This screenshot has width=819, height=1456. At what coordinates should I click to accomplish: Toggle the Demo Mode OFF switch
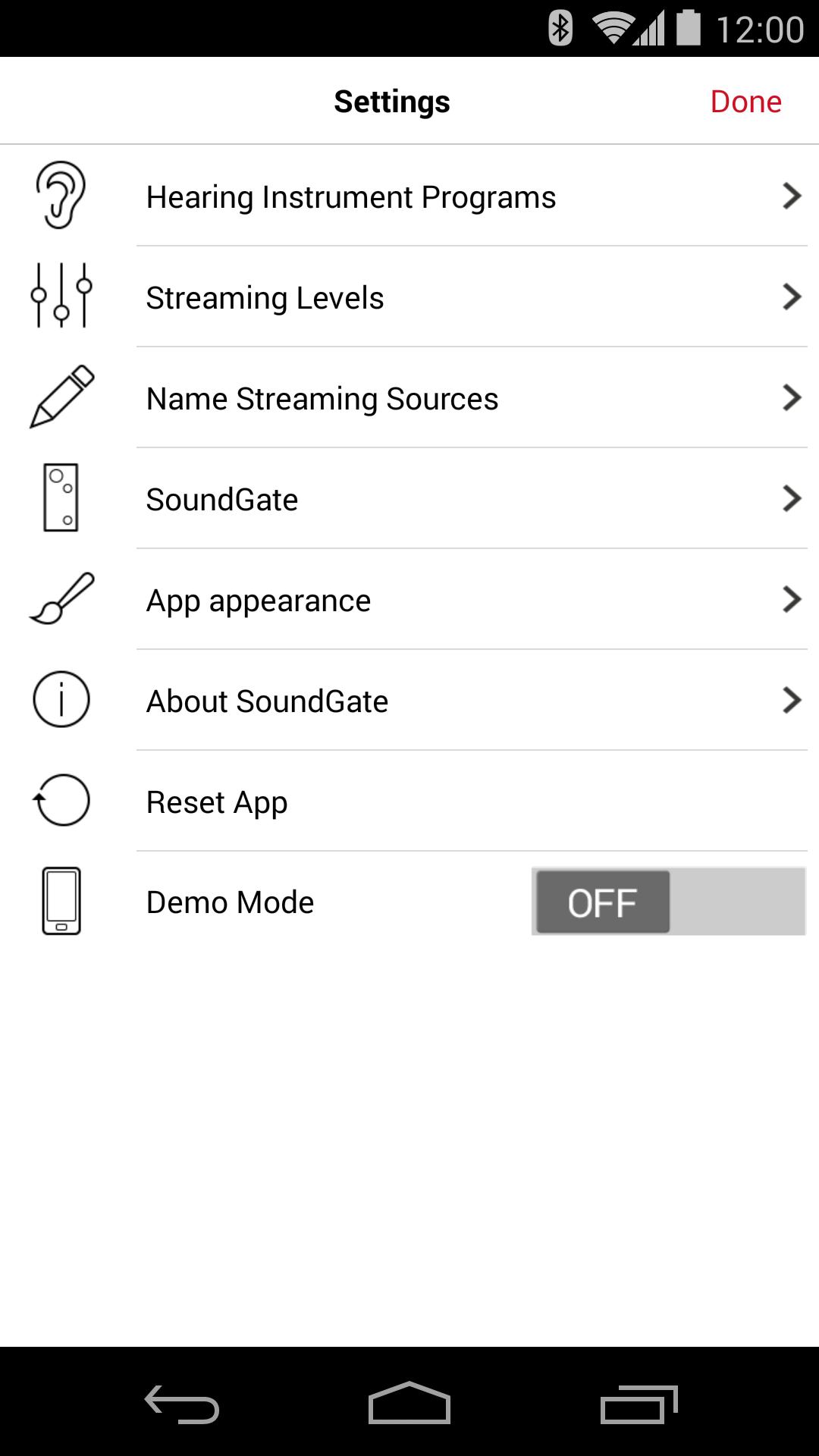click(668, 902)
